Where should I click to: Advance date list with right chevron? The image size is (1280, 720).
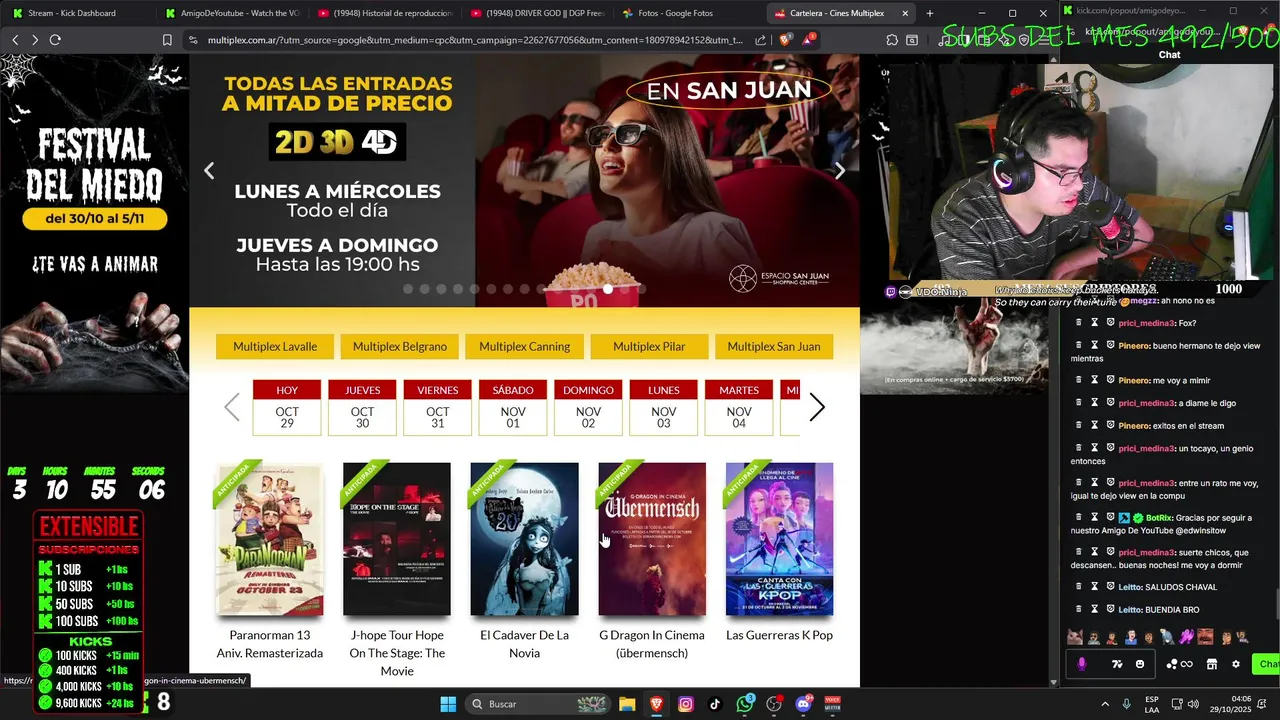click(x=817, y=407)
